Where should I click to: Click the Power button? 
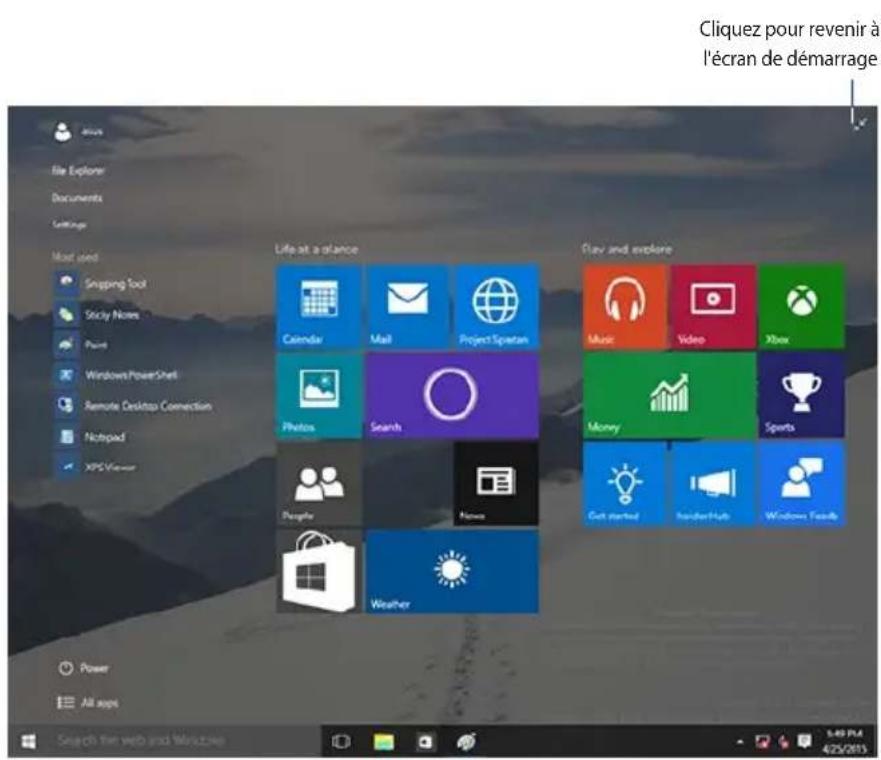(84, 668)
